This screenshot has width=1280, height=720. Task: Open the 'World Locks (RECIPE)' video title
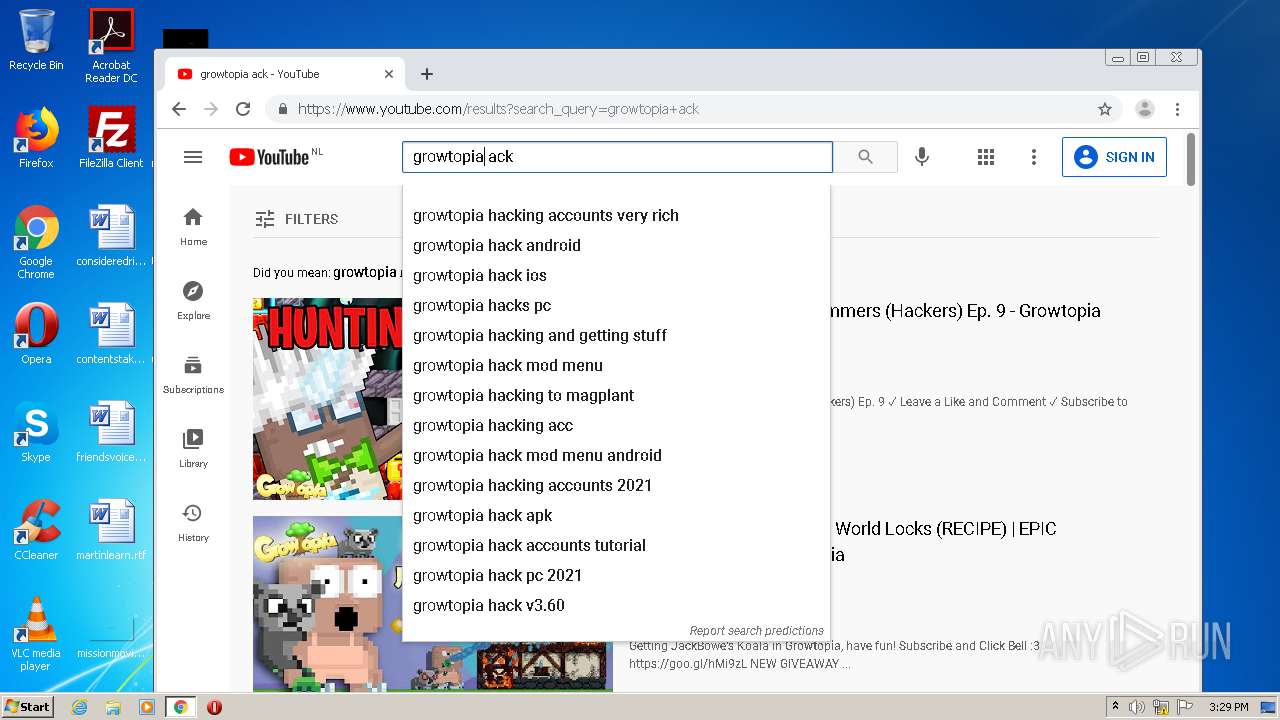(x=945, y=529)
